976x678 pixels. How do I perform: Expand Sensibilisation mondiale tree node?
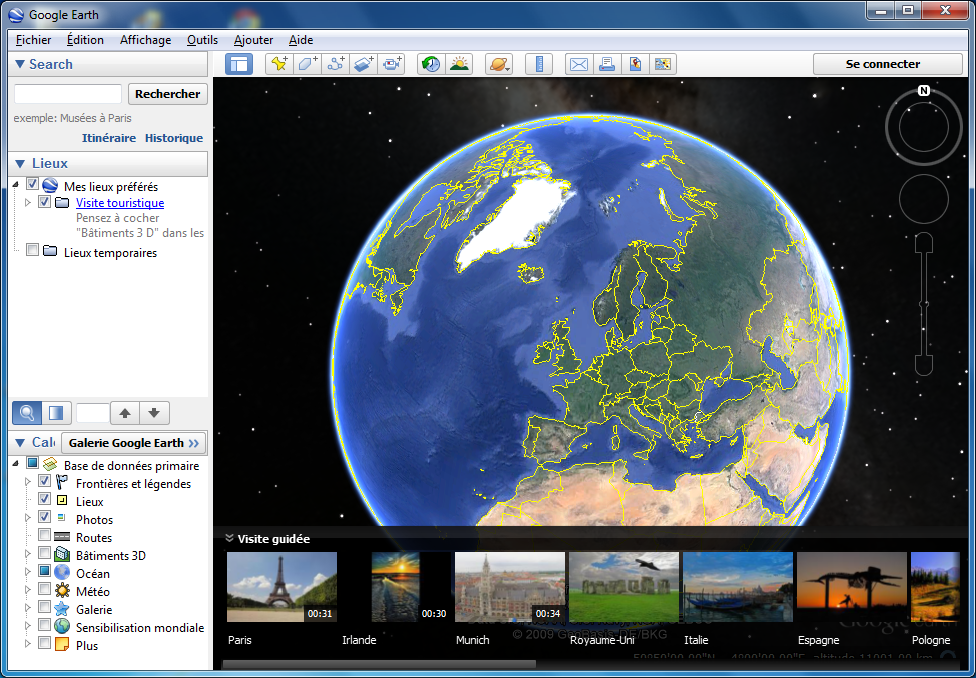tap(27, 624)
